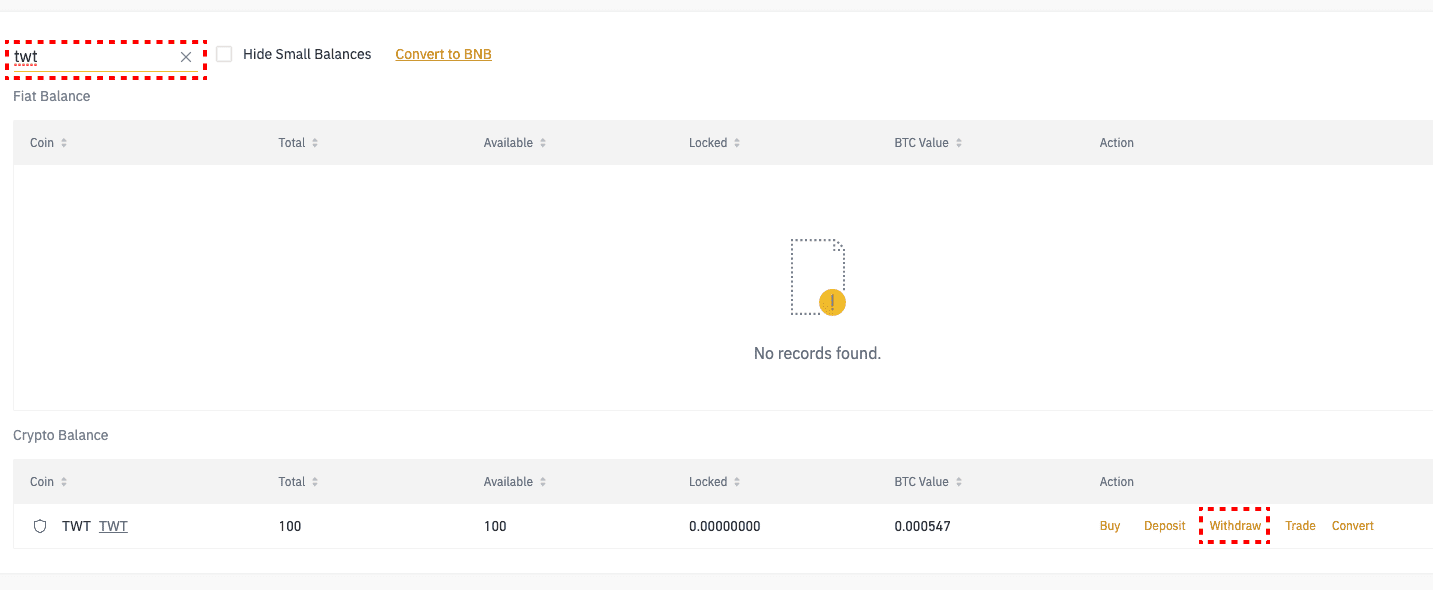1433x590 pixels.
Task: Click Buy for TWT
Action: pyautogui.click(x=1110, y=526)
